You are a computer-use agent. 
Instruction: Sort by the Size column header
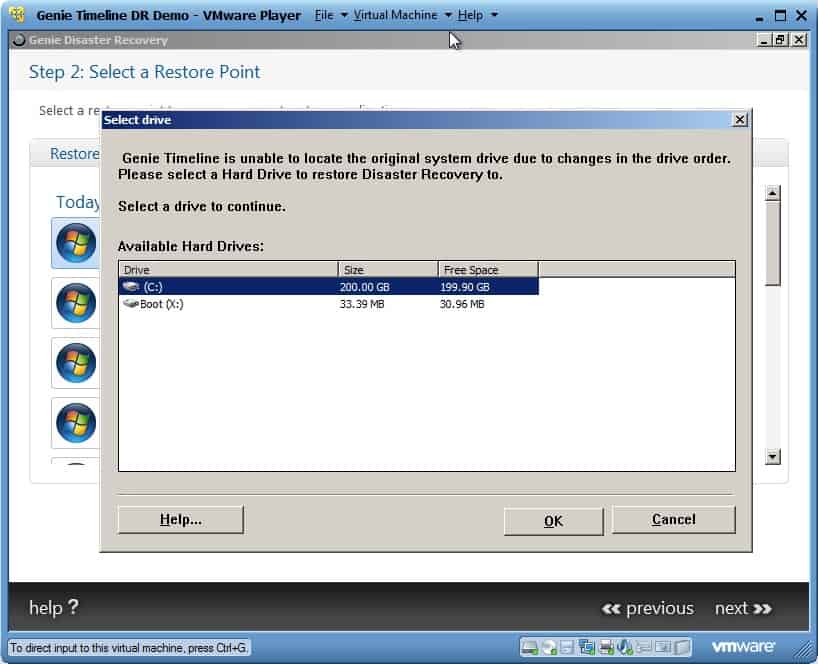[x=388, y=270]
